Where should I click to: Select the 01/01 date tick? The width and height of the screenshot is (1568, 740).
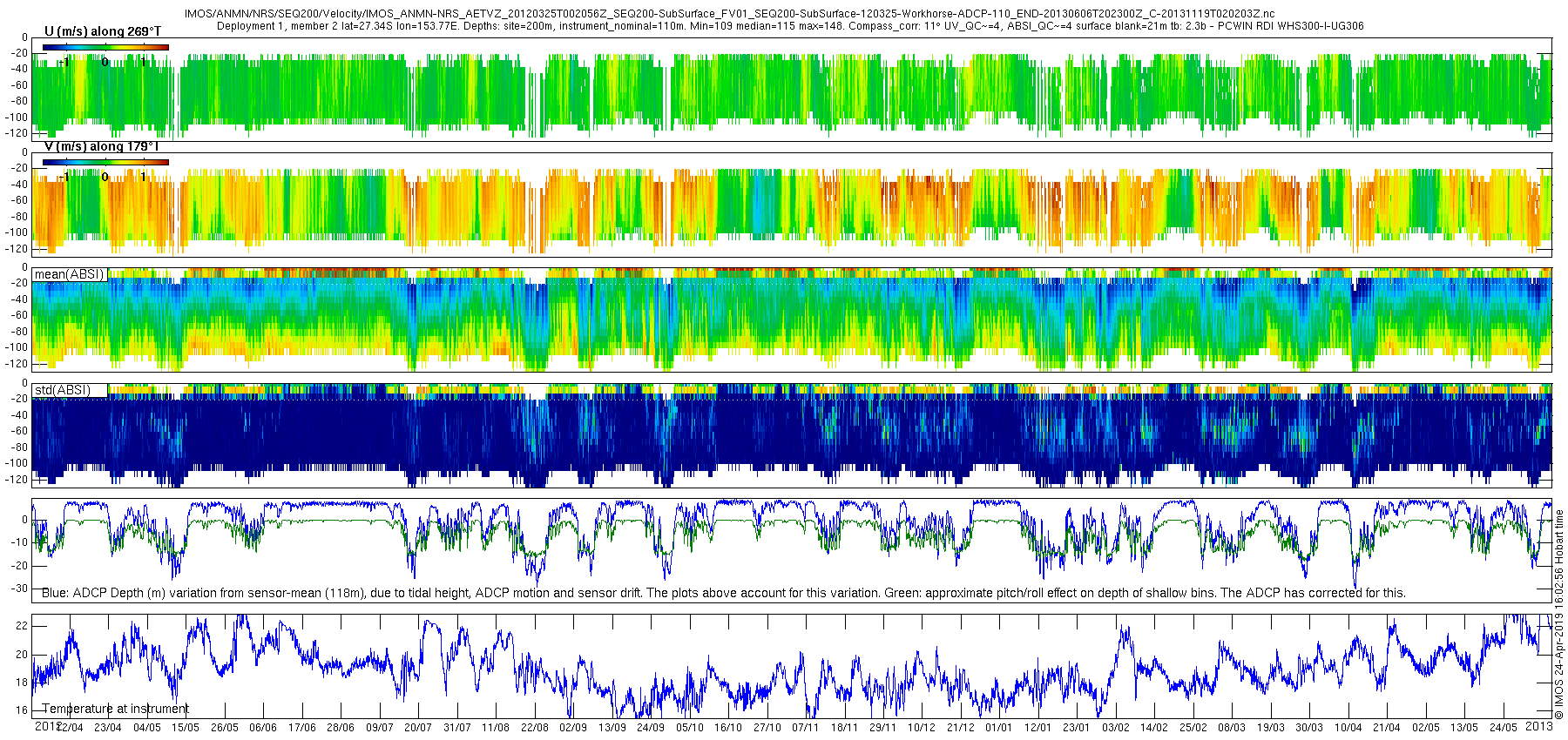click(x=998, y=728)
